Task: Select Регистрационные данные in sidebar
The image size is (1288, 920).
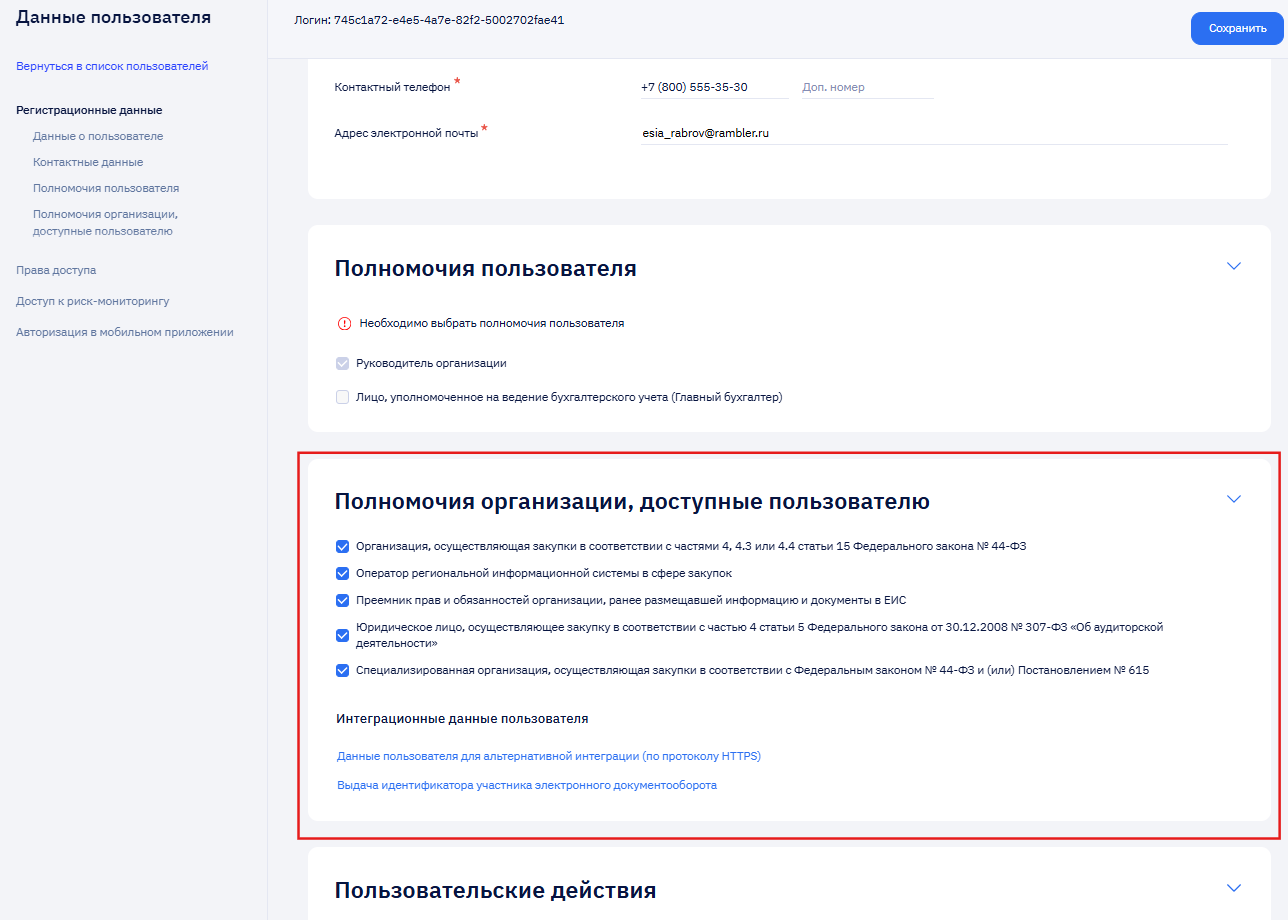Action: 89,110
